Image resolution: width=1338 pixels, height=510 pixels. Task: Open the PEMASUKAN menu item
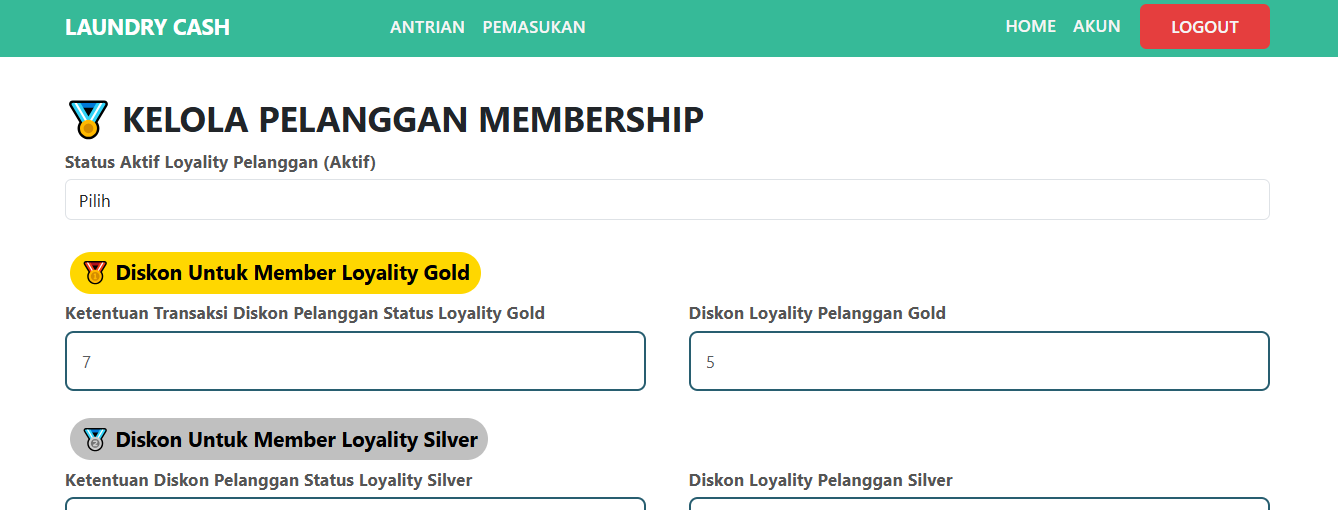[534, 27]
